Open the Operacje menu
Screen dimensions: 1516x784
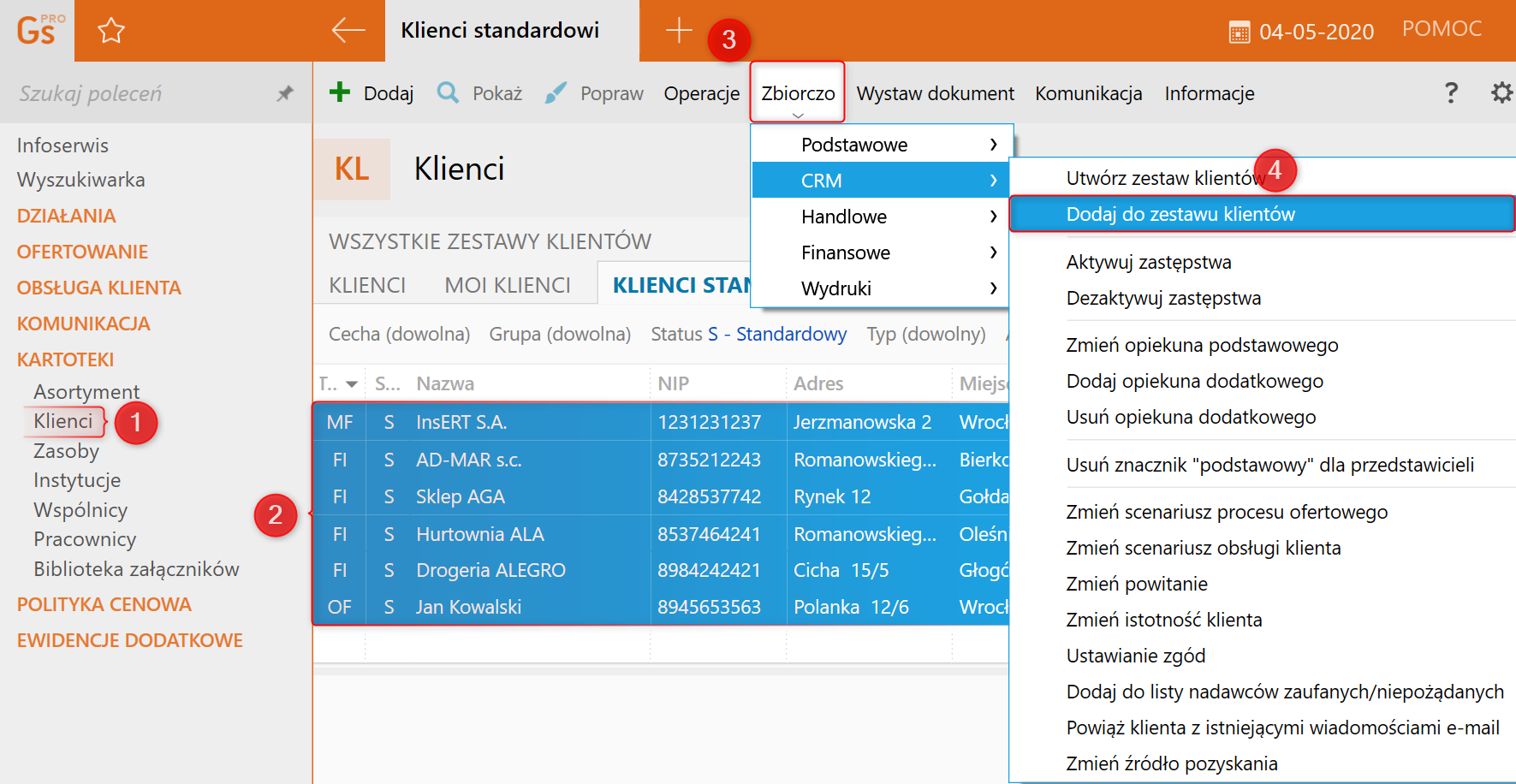[x=702, y=93]
